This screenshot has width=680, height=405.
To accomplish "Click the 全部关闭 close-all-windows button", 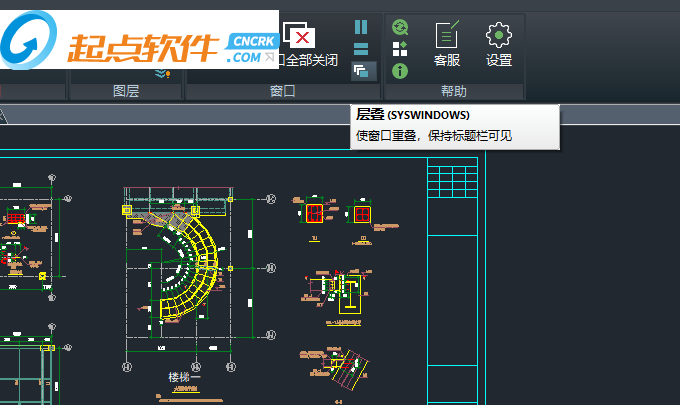I will (x=308, y=45).
